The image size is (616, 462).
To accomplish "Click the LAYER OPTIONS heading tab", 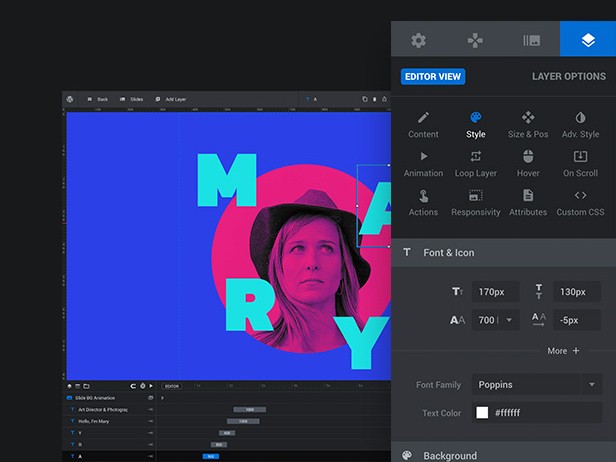I will click(568, 77).
